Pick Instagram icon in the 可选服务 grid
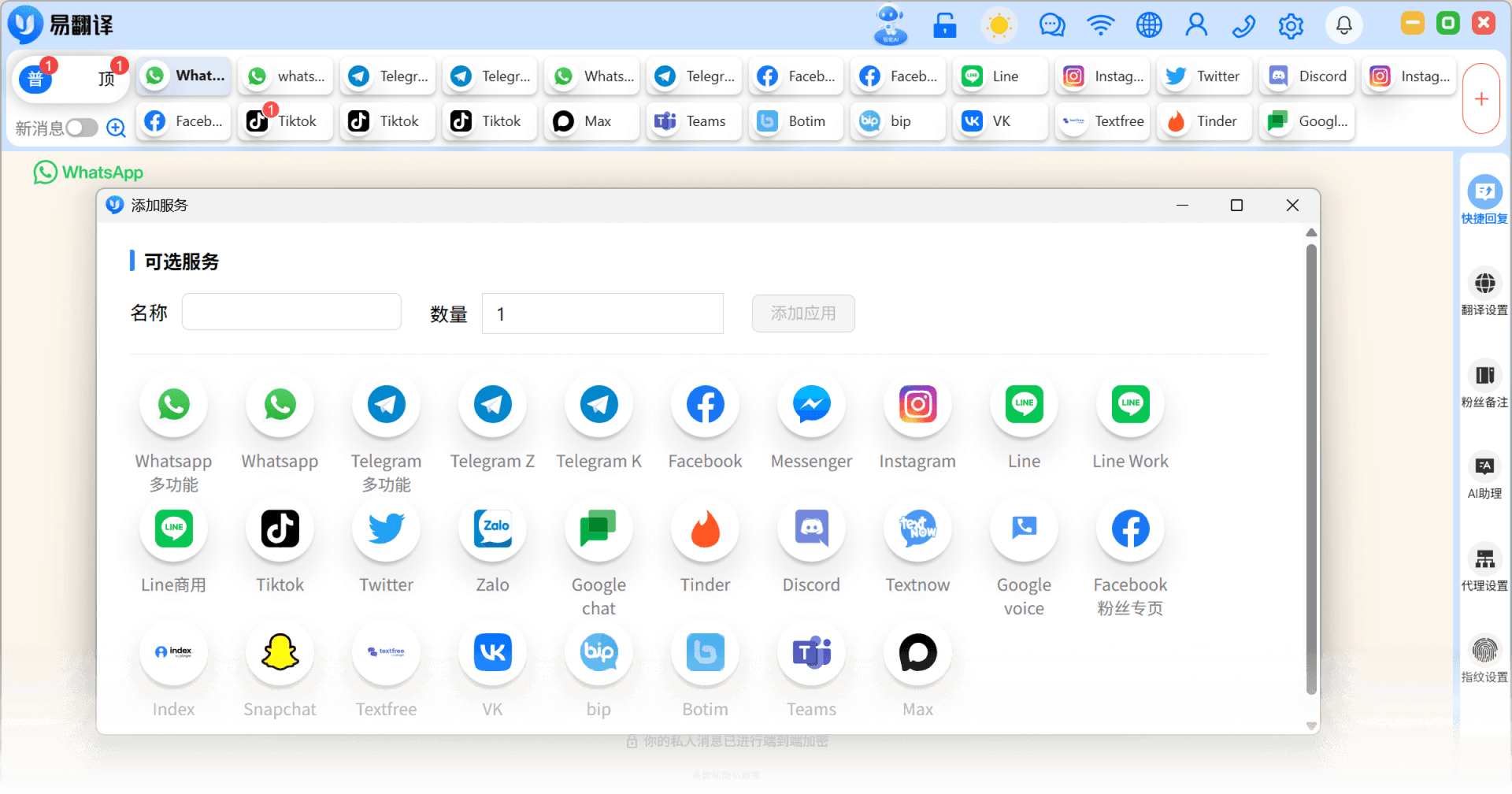The width and height of the screenshot is (1512, 794). pyautogui.click(x=917, y=405)
